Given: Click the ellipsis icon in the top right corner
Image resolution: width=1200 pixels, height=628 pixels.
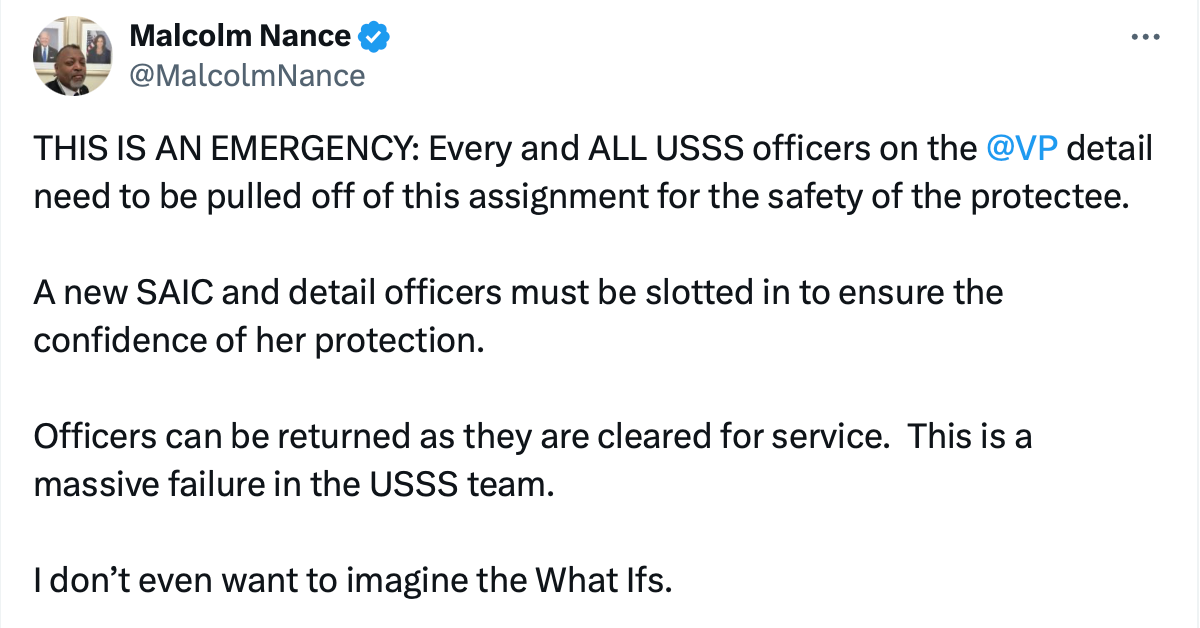Looking at the screenshot, I should tap(1145, 36).
